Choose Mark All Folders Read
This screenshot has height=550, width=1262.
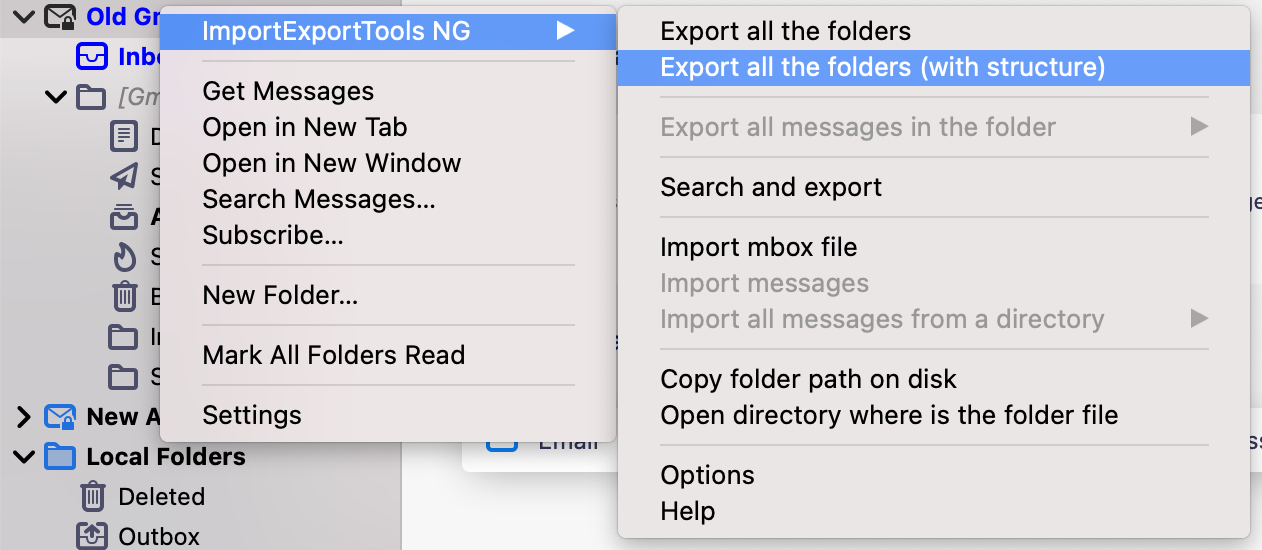(x=334, y=355)
